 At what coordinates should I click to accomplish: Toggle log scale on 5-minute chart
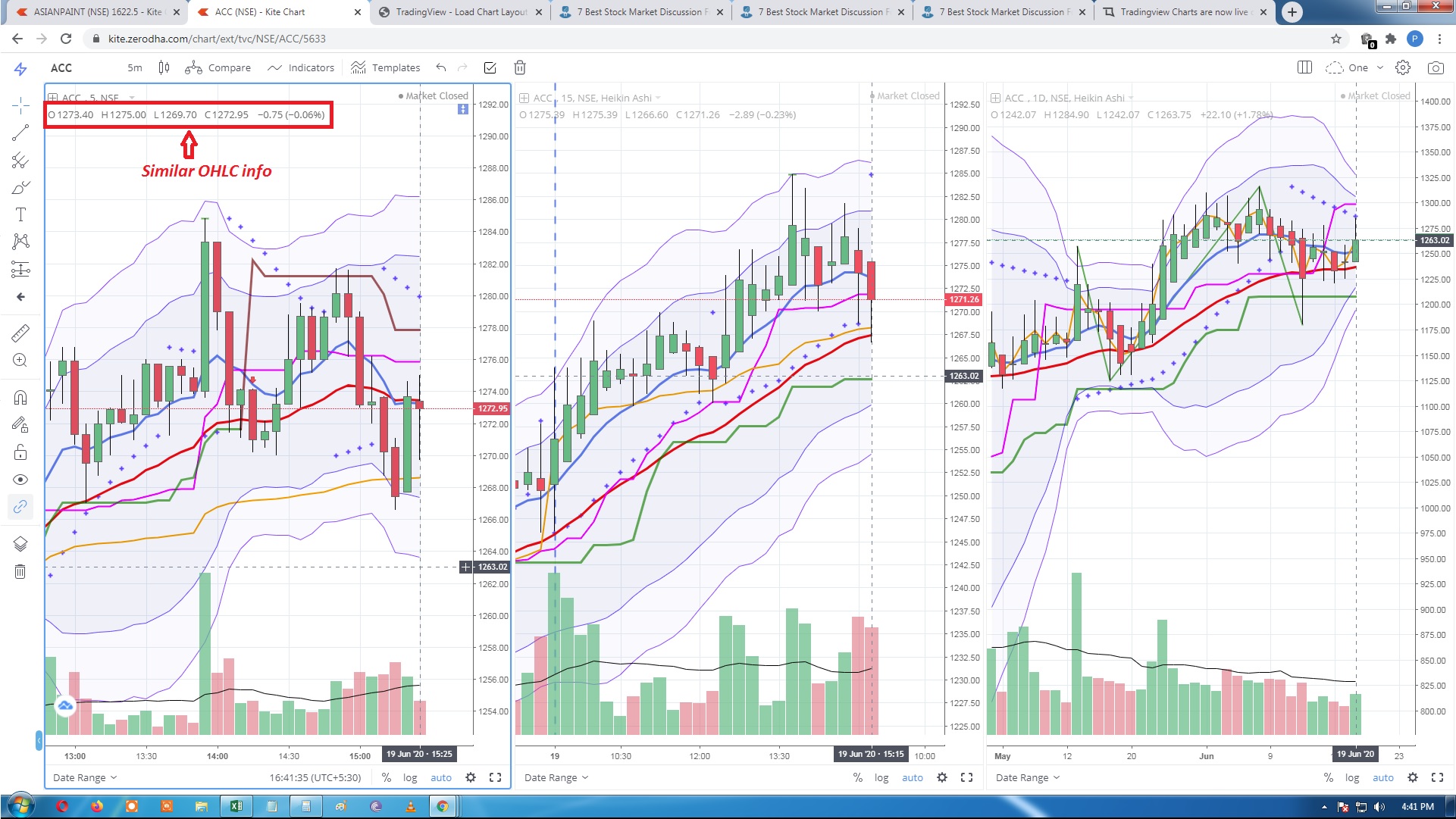410,777
